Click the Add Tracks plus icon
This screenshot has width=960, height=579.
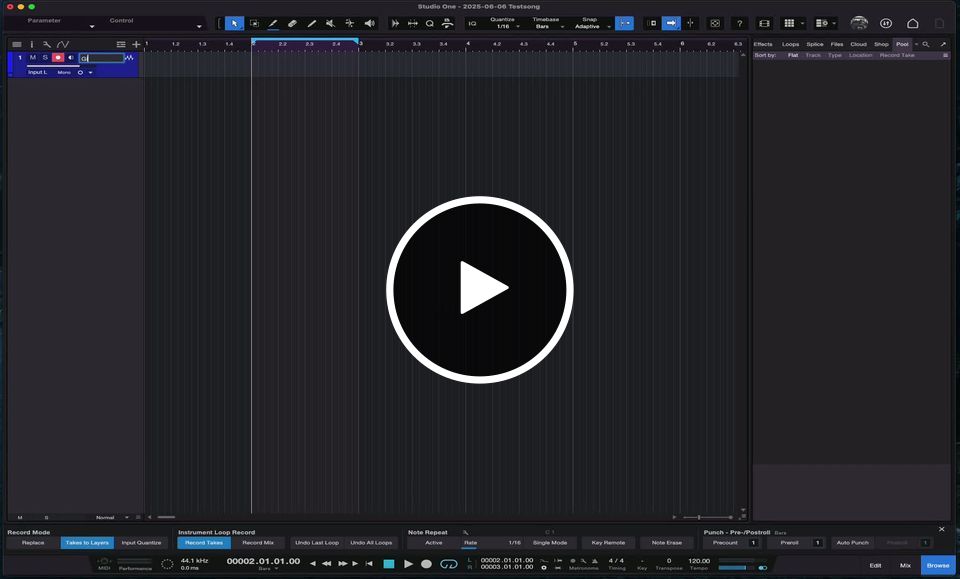136,44
